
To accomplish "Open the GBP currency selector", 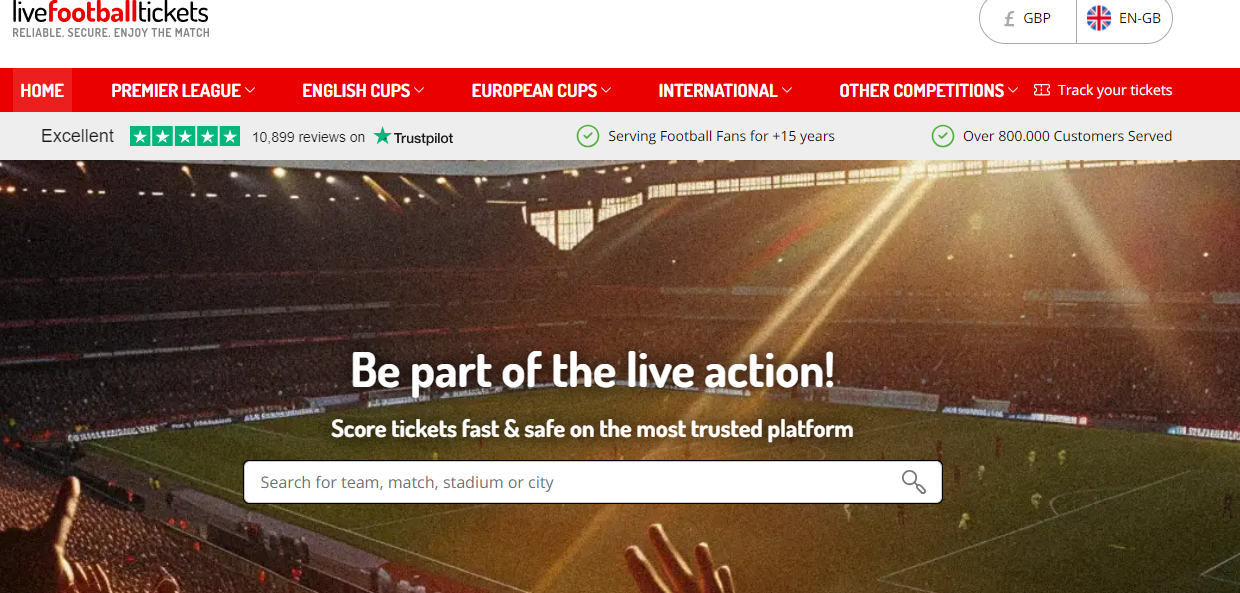I will tap(1028, 18).
